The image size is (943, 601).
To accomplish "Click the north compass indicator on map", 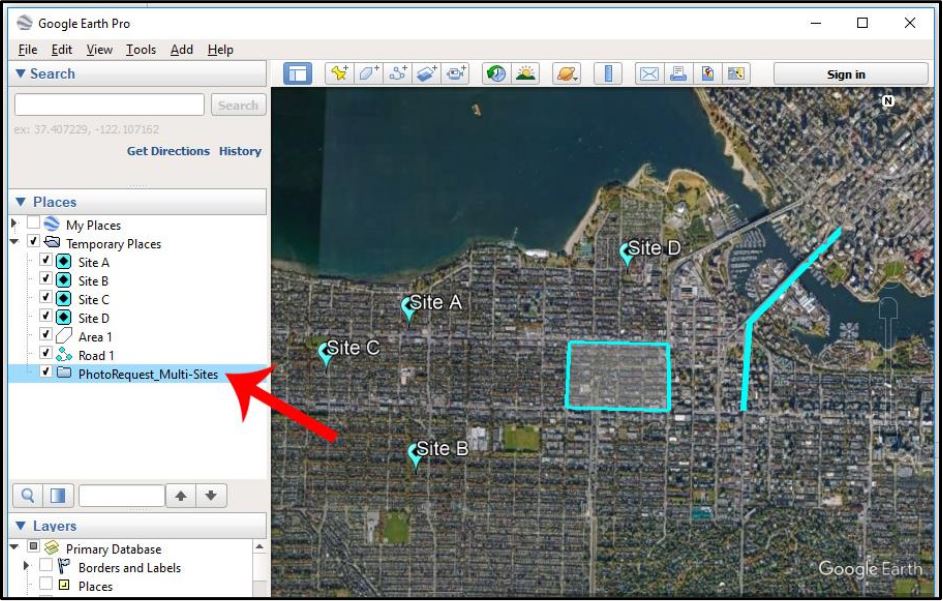I will (x=888, y=101).
